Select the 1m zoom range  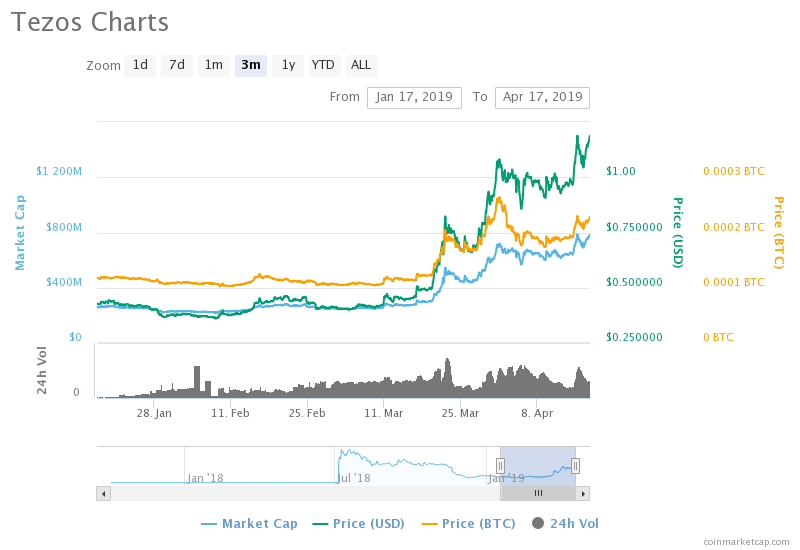pos(214,65)
